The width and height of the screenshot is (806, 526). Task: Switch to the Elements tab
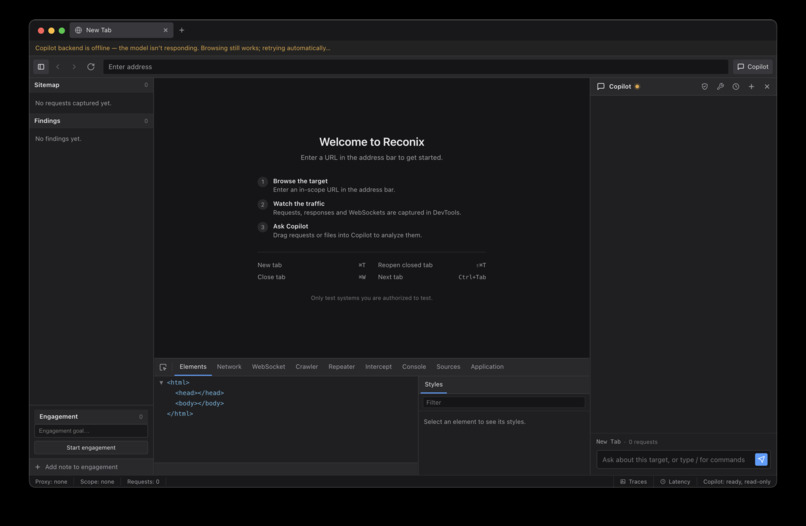193,367
